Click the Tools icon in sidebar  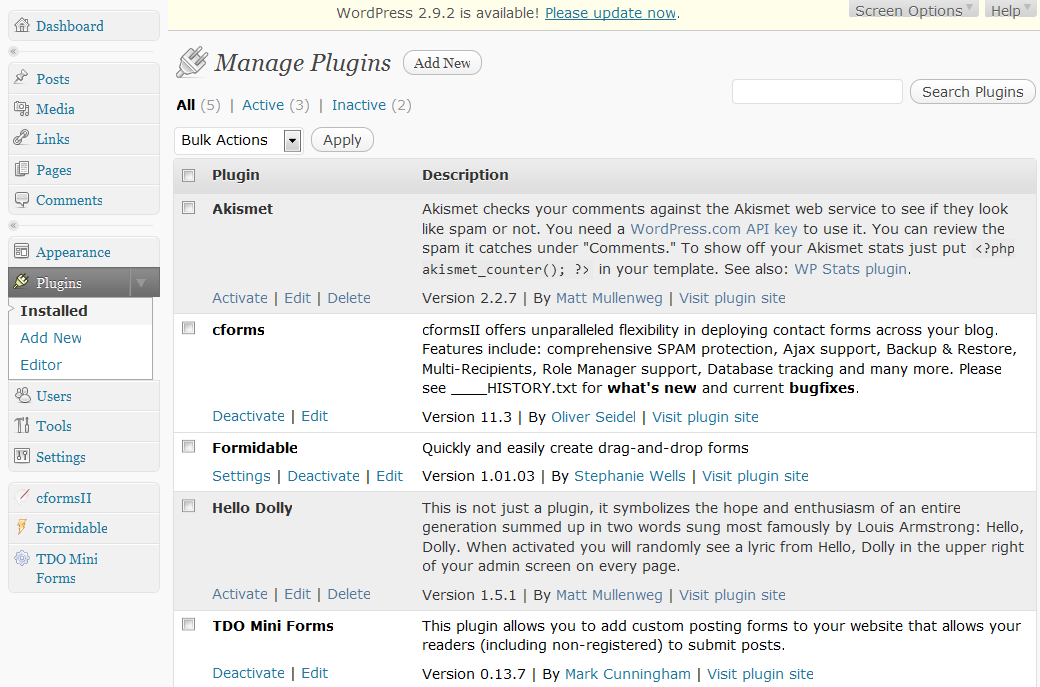(x=22, y=426)
